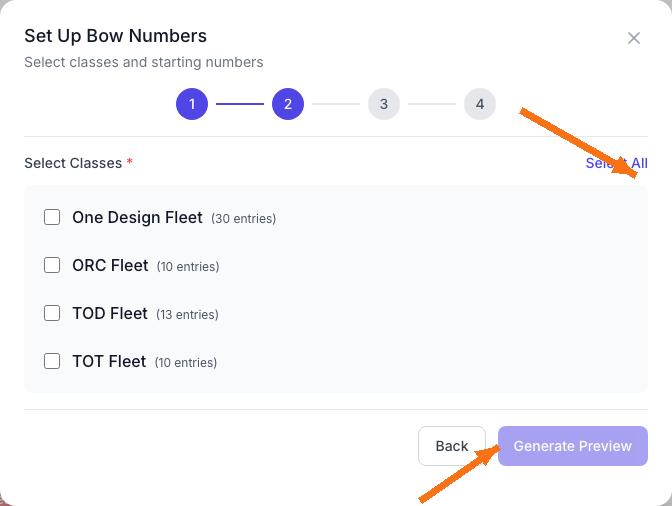Click the TOT Fleet class name
The width and height of the screenshot is (672, 506).
click(x=109, y=361)
